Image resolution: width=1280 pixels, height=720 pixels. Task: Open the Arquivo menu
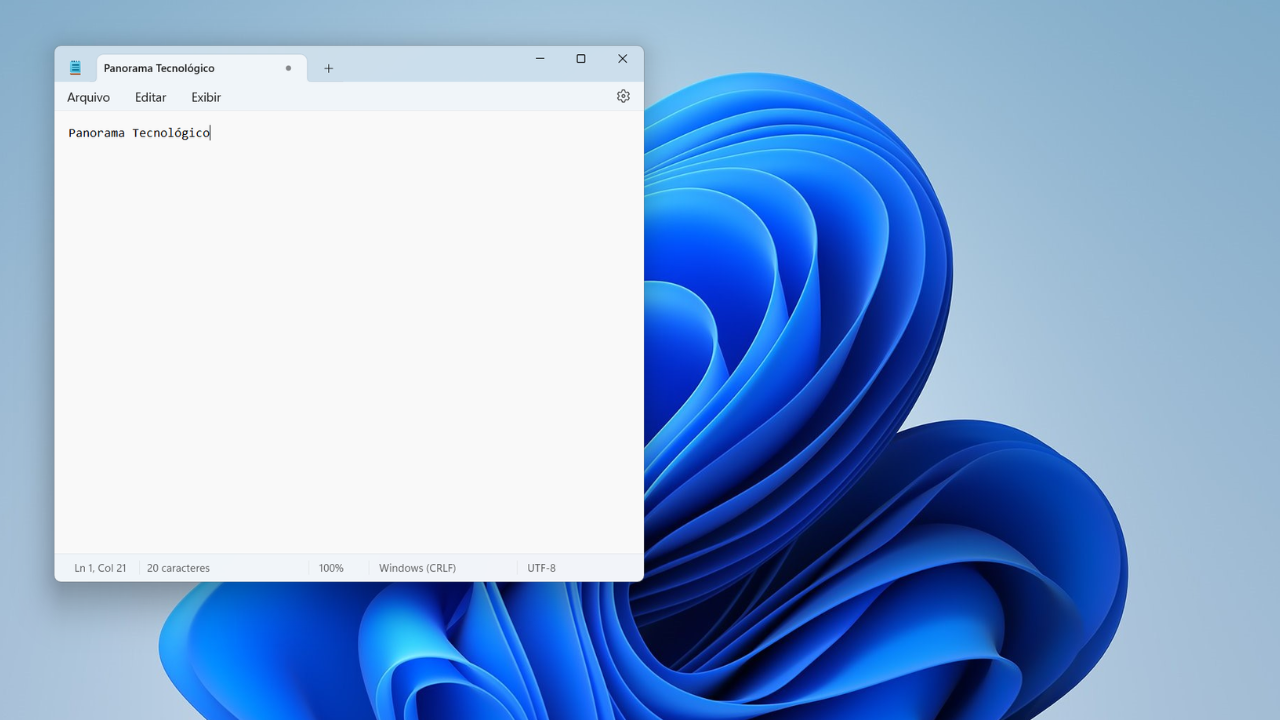click(x=88, y=97)
